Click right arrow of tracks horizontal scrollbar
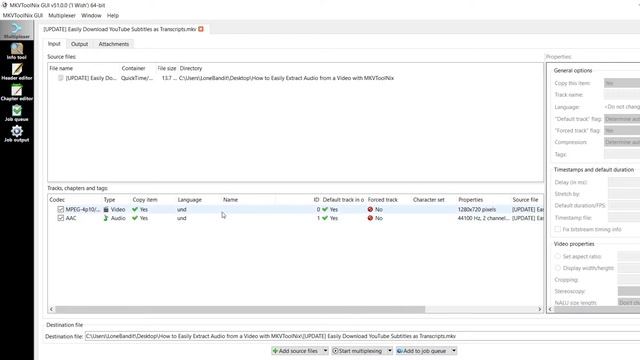 tap(540, 309)
